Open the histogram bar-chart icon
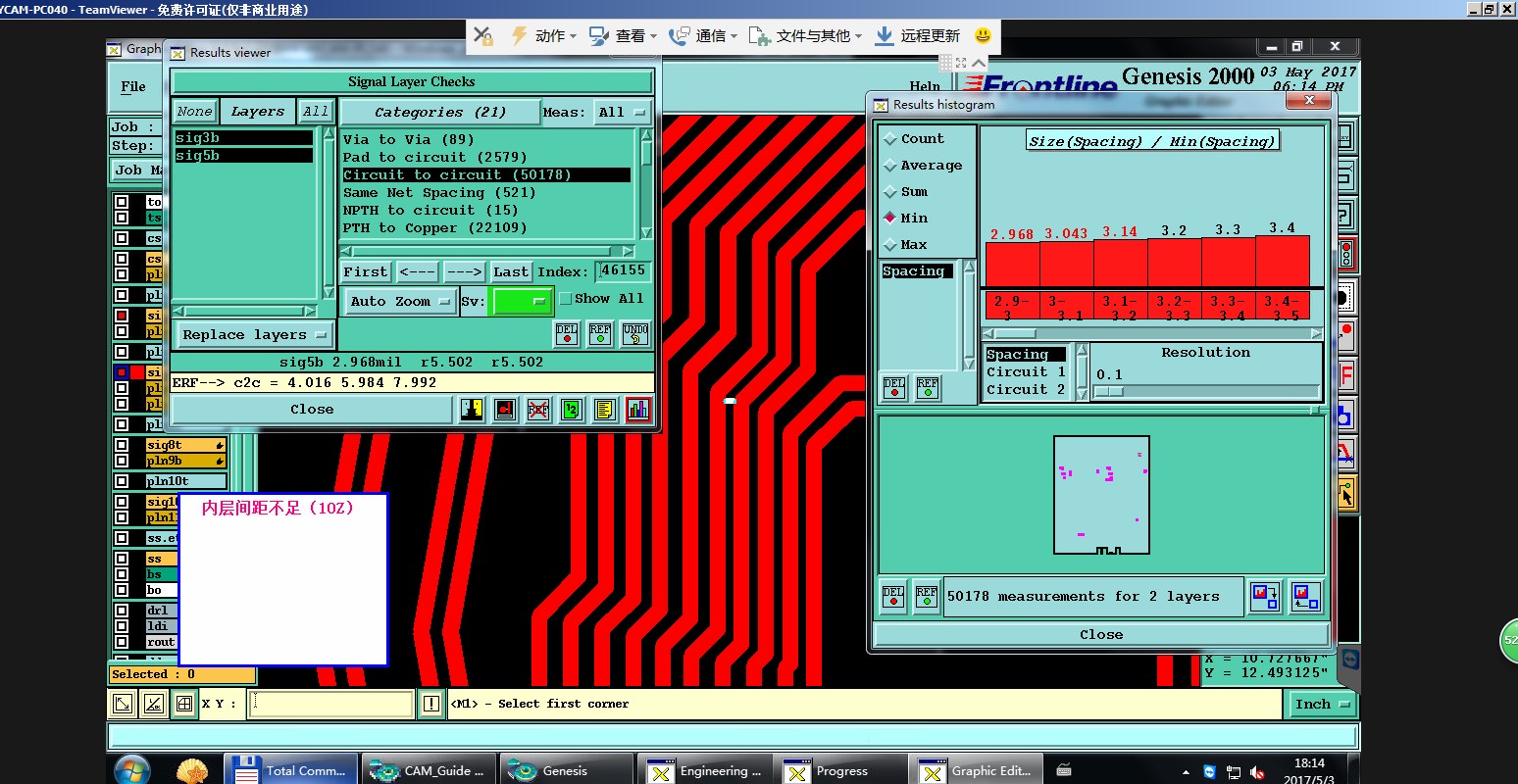This screenshot has height=784, width=1518. tap(638, 410)
